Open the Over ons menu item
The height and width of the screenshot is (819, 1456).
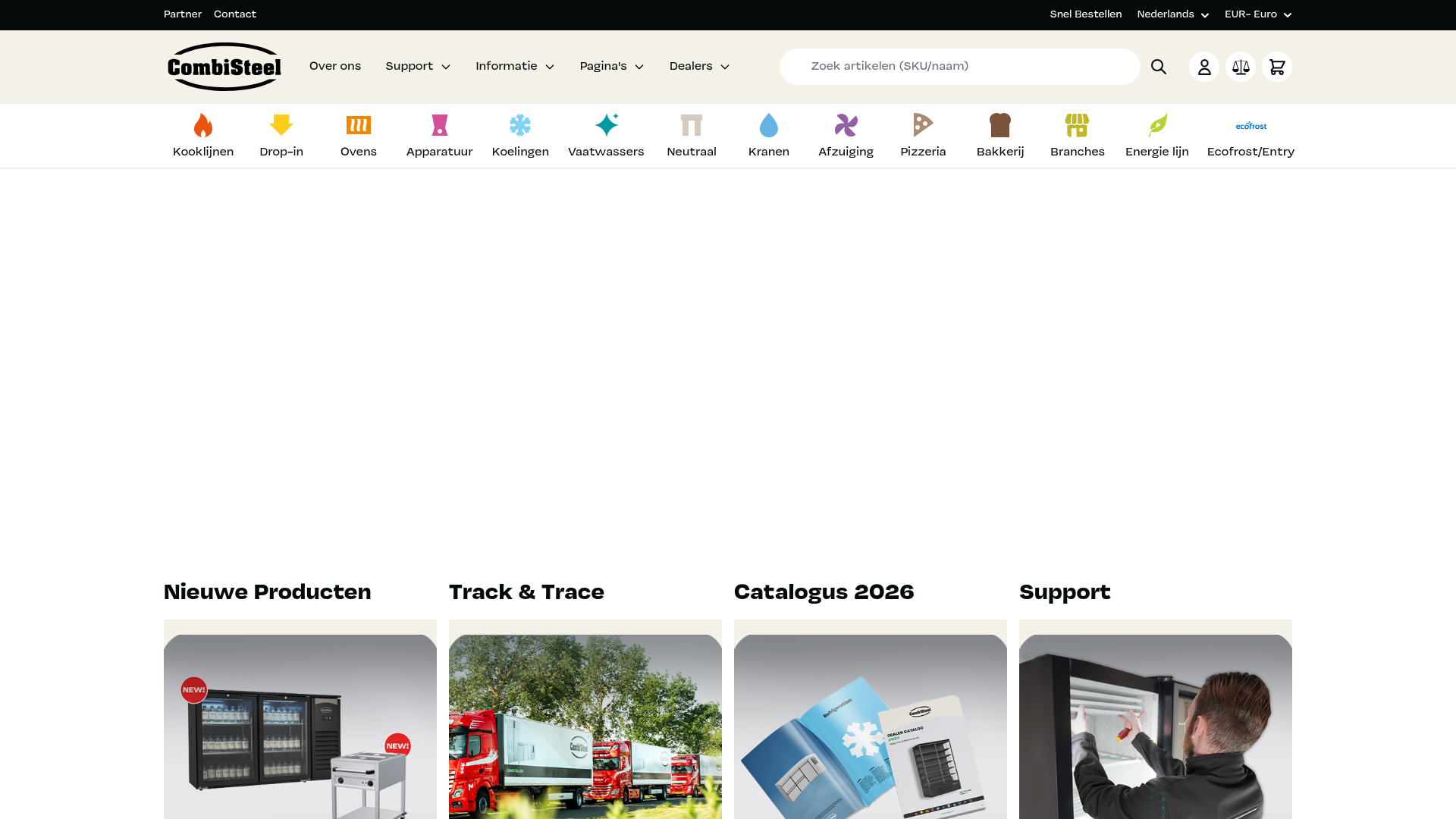pos(335,67)
